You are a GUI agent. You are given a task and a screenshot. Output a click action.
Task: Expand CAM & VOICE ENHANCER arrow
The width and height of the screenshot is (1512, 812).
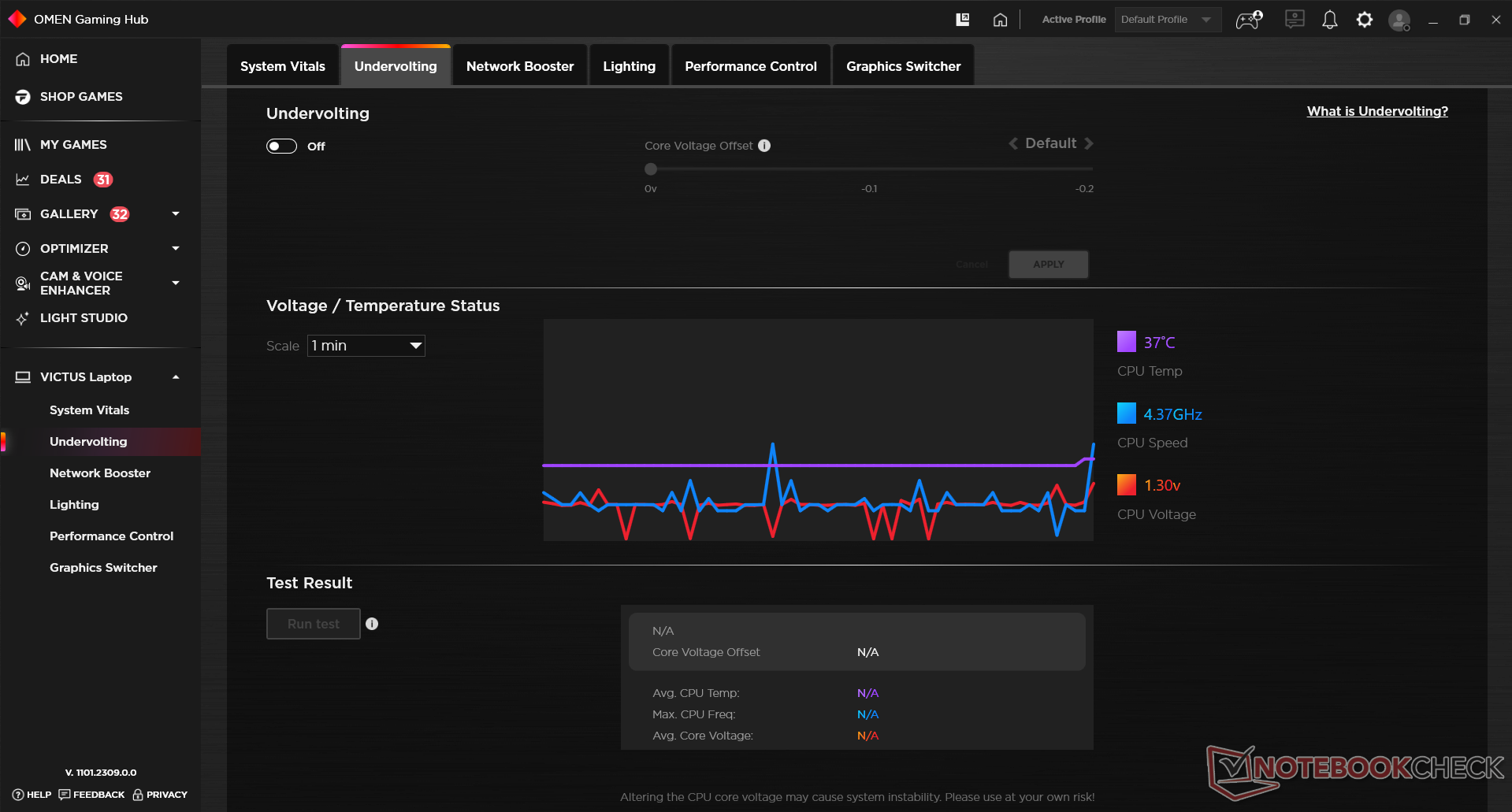point(176,284)
